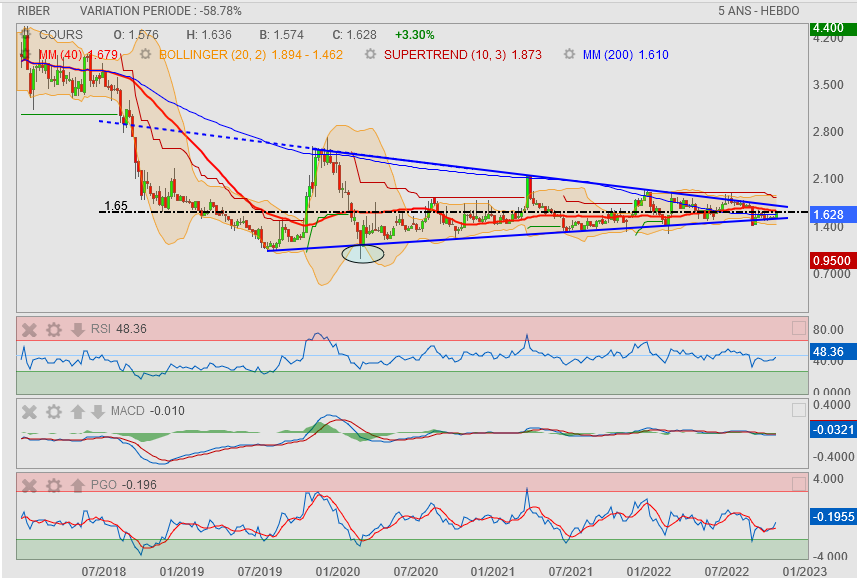This screenshot has width=857, height=578.
Task: Remove the PGO panel with its X icon
Action: pyautogui.click(x=30, y=485)
